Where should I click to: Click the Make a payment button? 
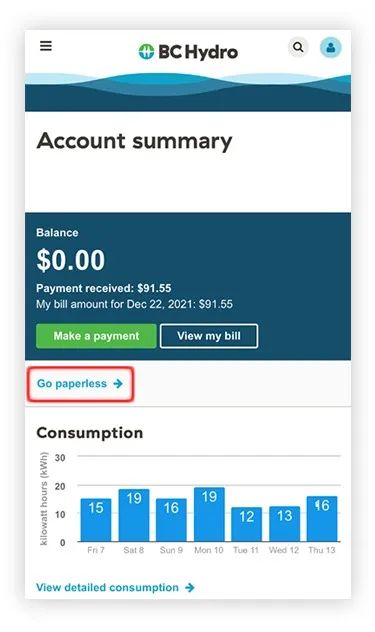[x=96, y=336]
